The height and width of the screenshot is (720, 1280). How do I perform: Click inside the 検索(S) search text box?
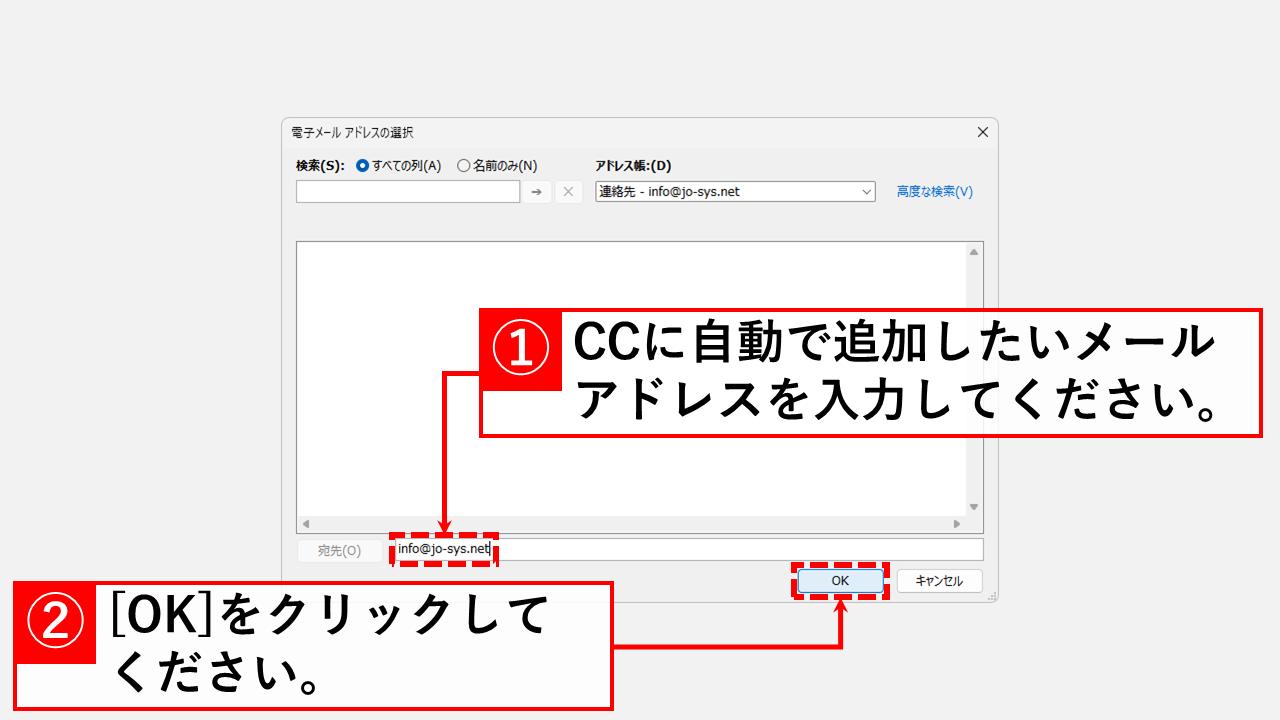pyautogui.click(x=407, y=191)
